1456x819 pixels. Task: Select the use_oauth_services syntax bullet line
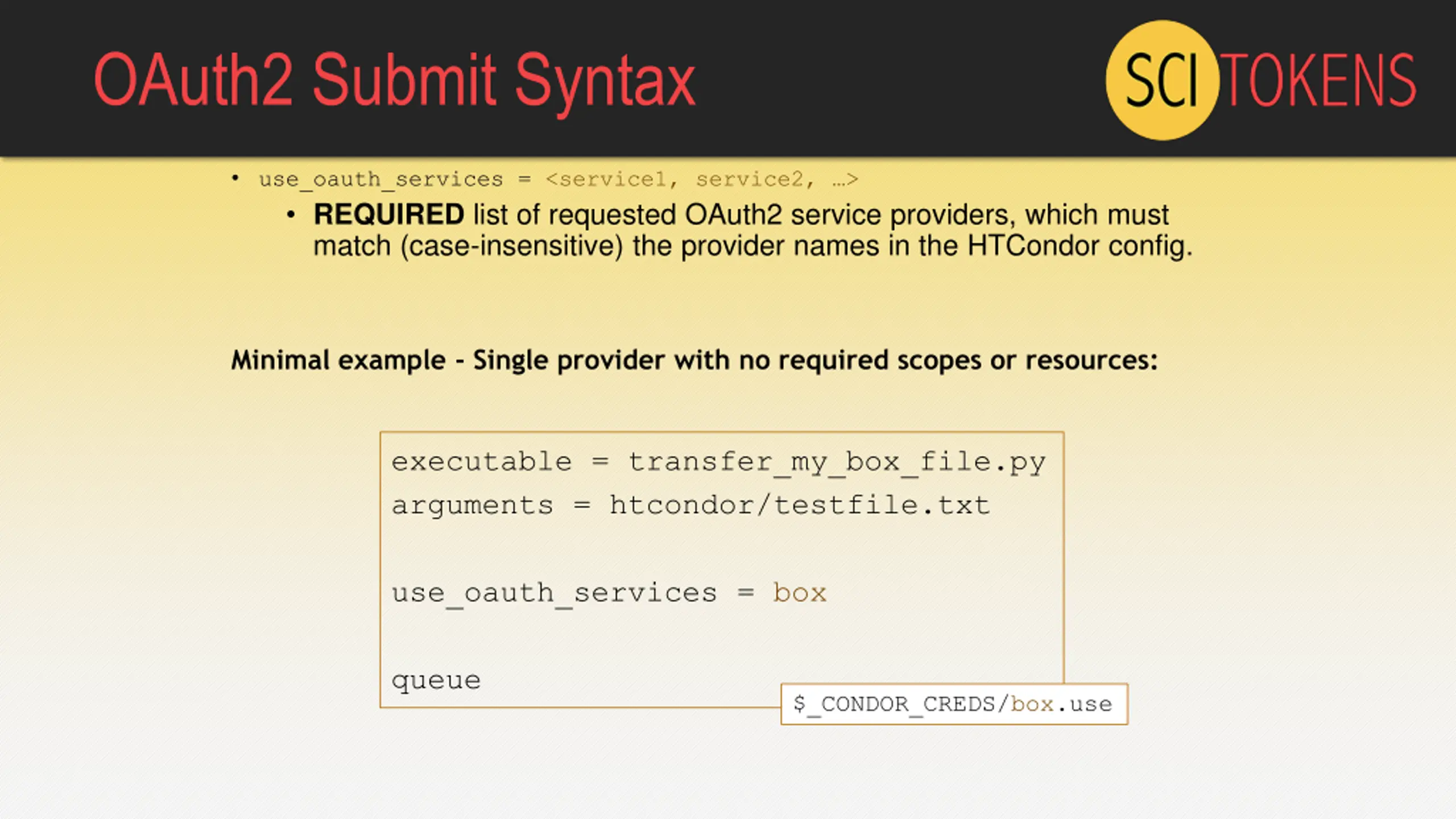coord(558,180)
